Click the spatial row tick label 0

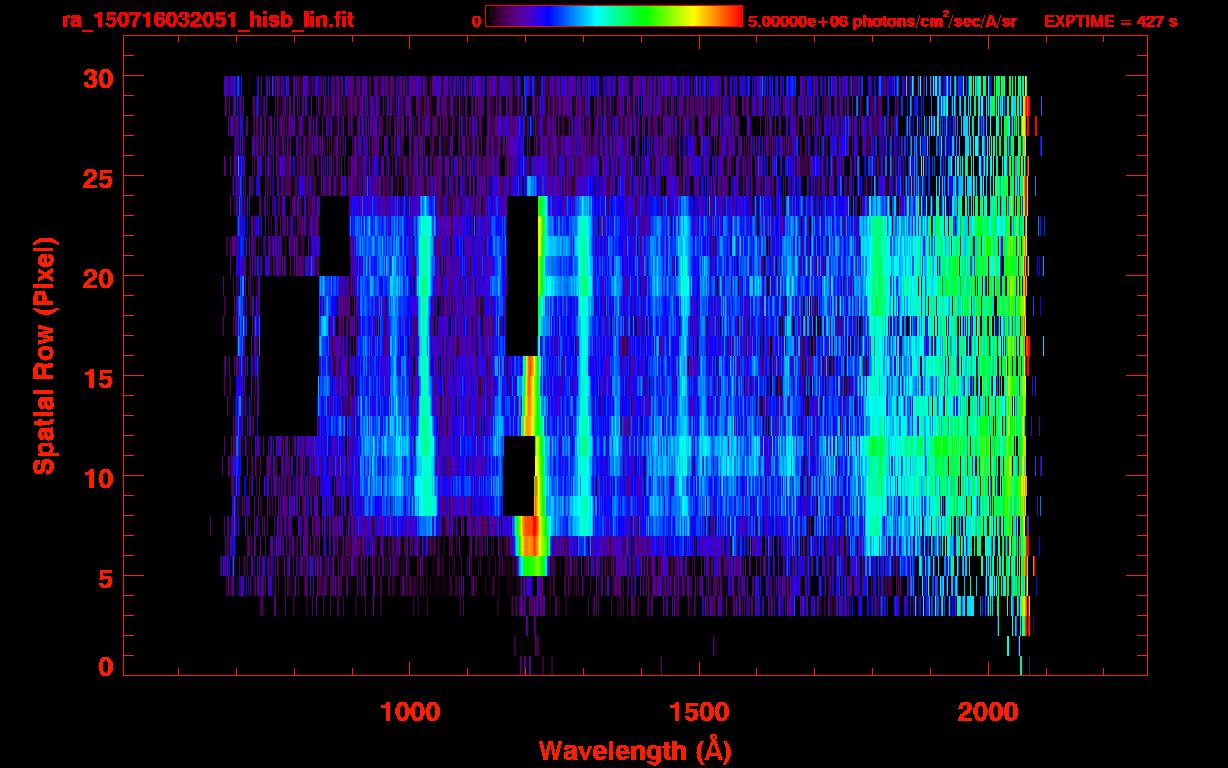tap(106, 665)
